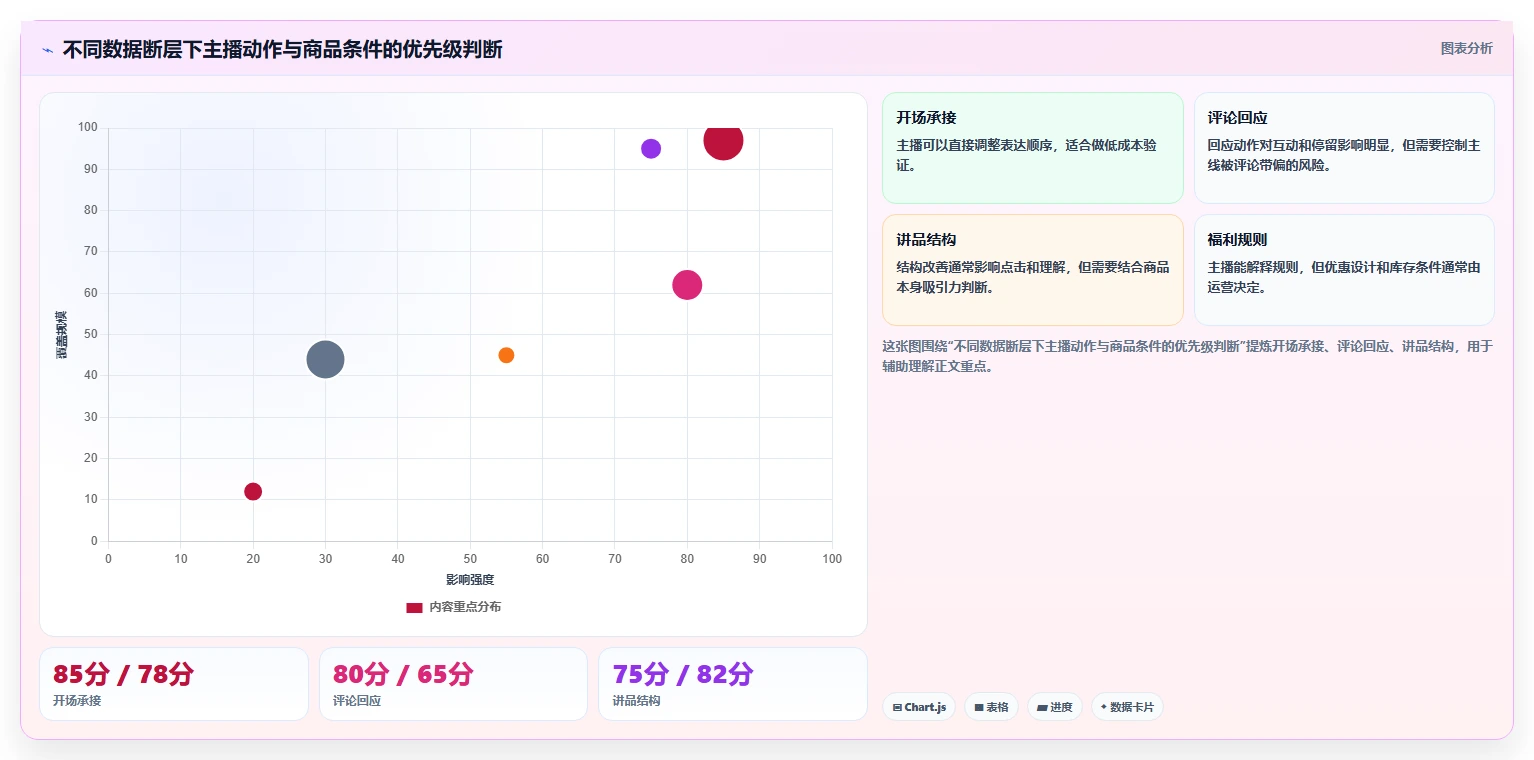The image size is (1534, 760).
Task: Click the summary paragraph starting with 这张图围绕
Action: (1188, 356)
